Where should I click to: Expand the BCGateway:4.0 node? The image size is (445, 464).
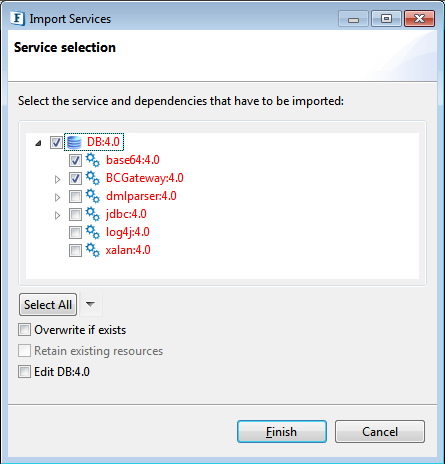pyautogui.click(x=57, y=179)
